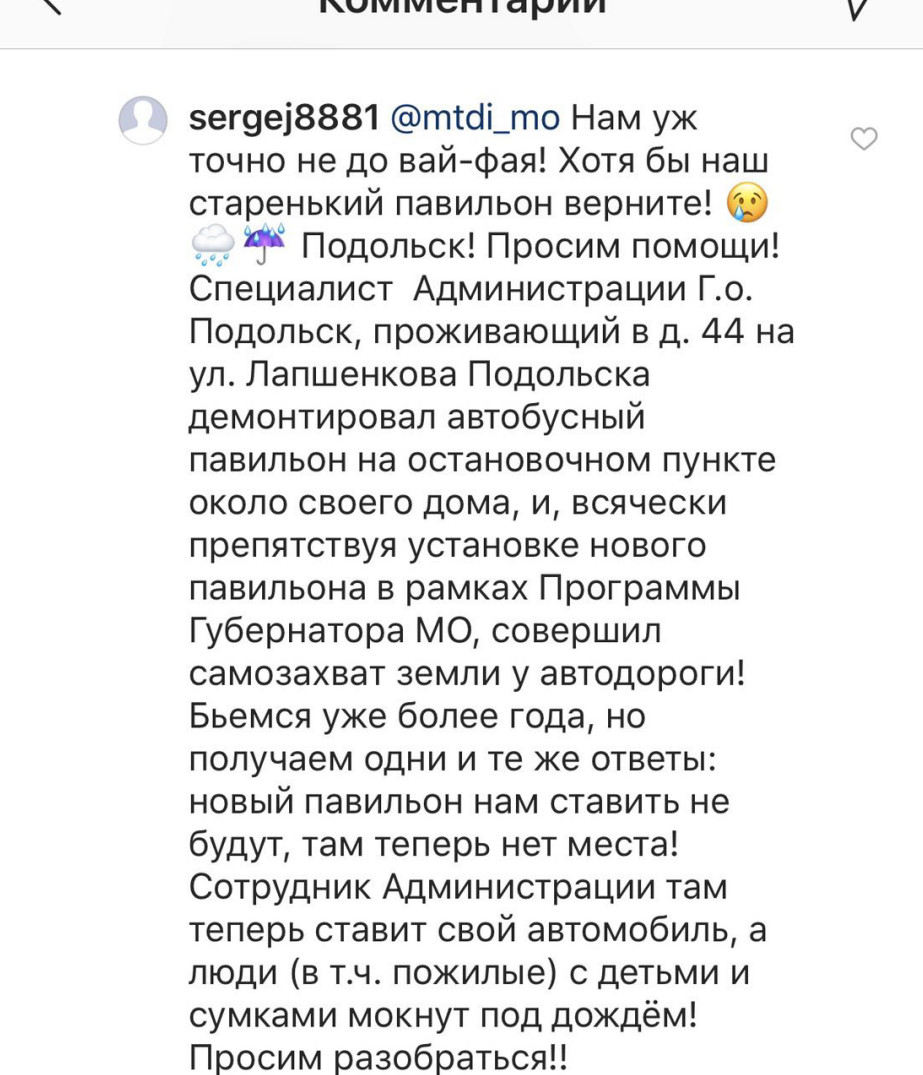Tap the umbrella emoji in the comment
The width and height of the screenshot is (923, 1075).
(263, 245)
